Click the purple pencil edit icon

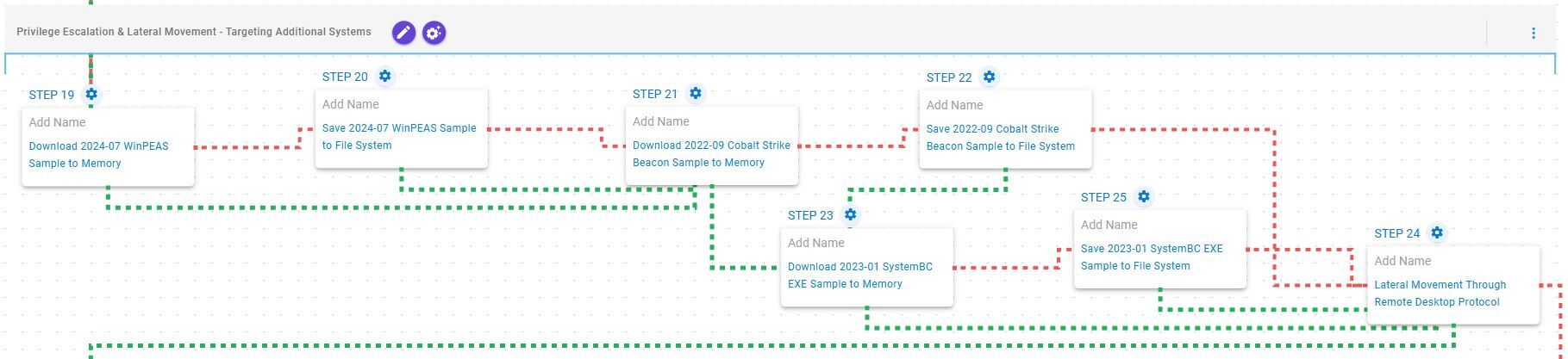click(403, 33)
